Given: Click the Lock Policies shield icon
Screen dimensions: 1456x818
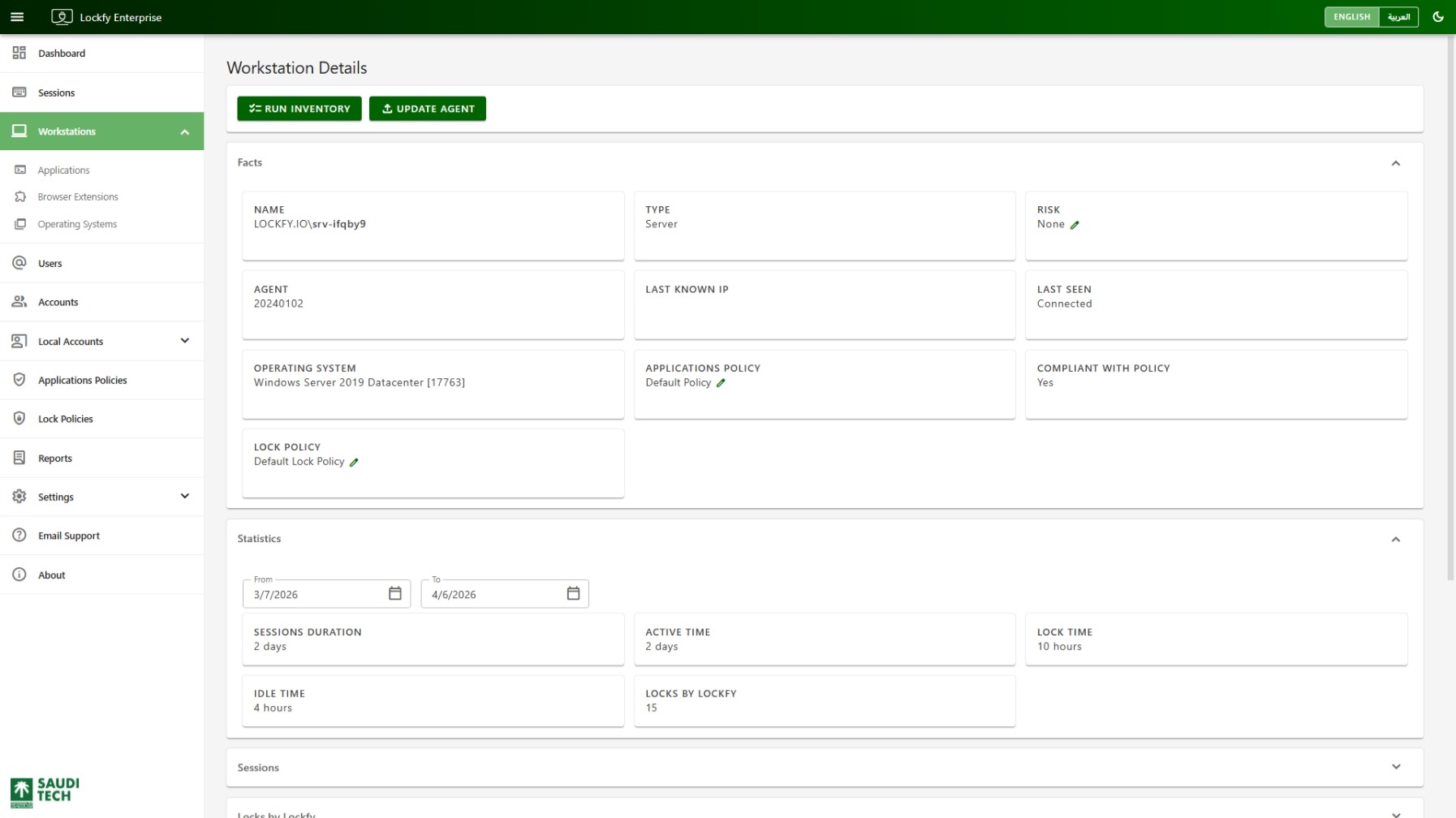Looking at the screenshot, I should point(19,419).
